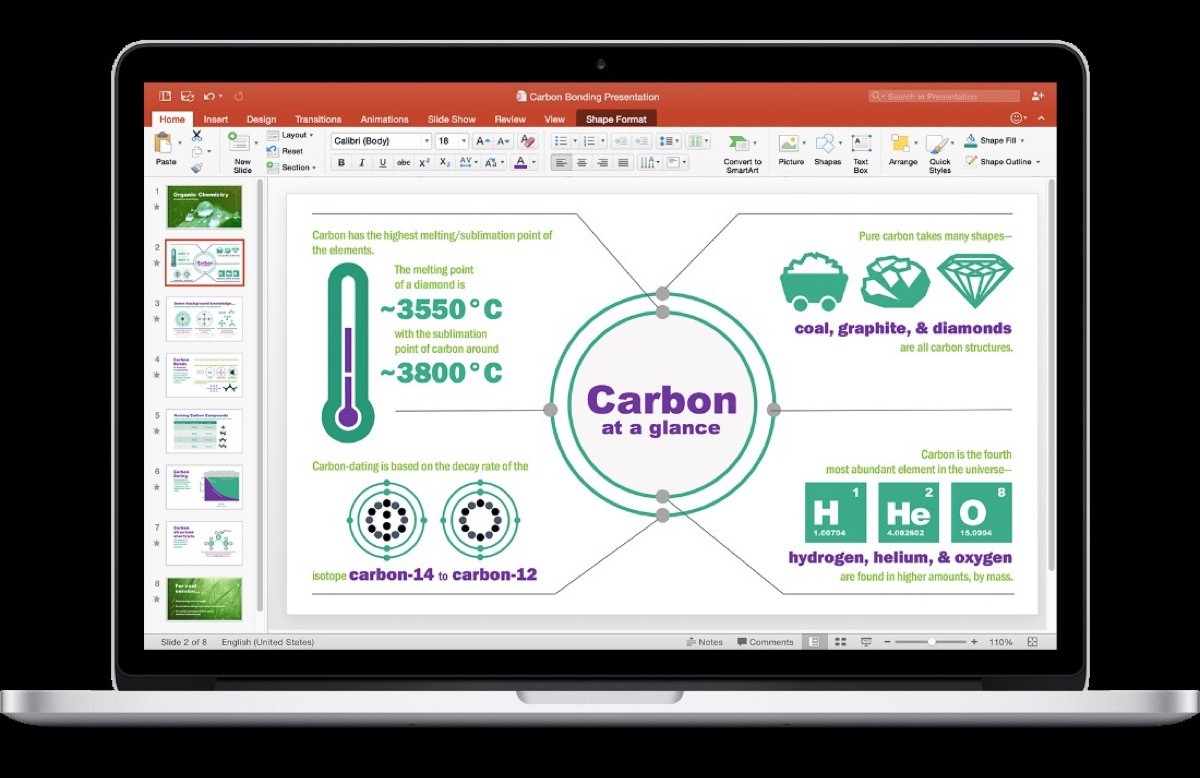Toggle the Notes pane

coord(705,642)
